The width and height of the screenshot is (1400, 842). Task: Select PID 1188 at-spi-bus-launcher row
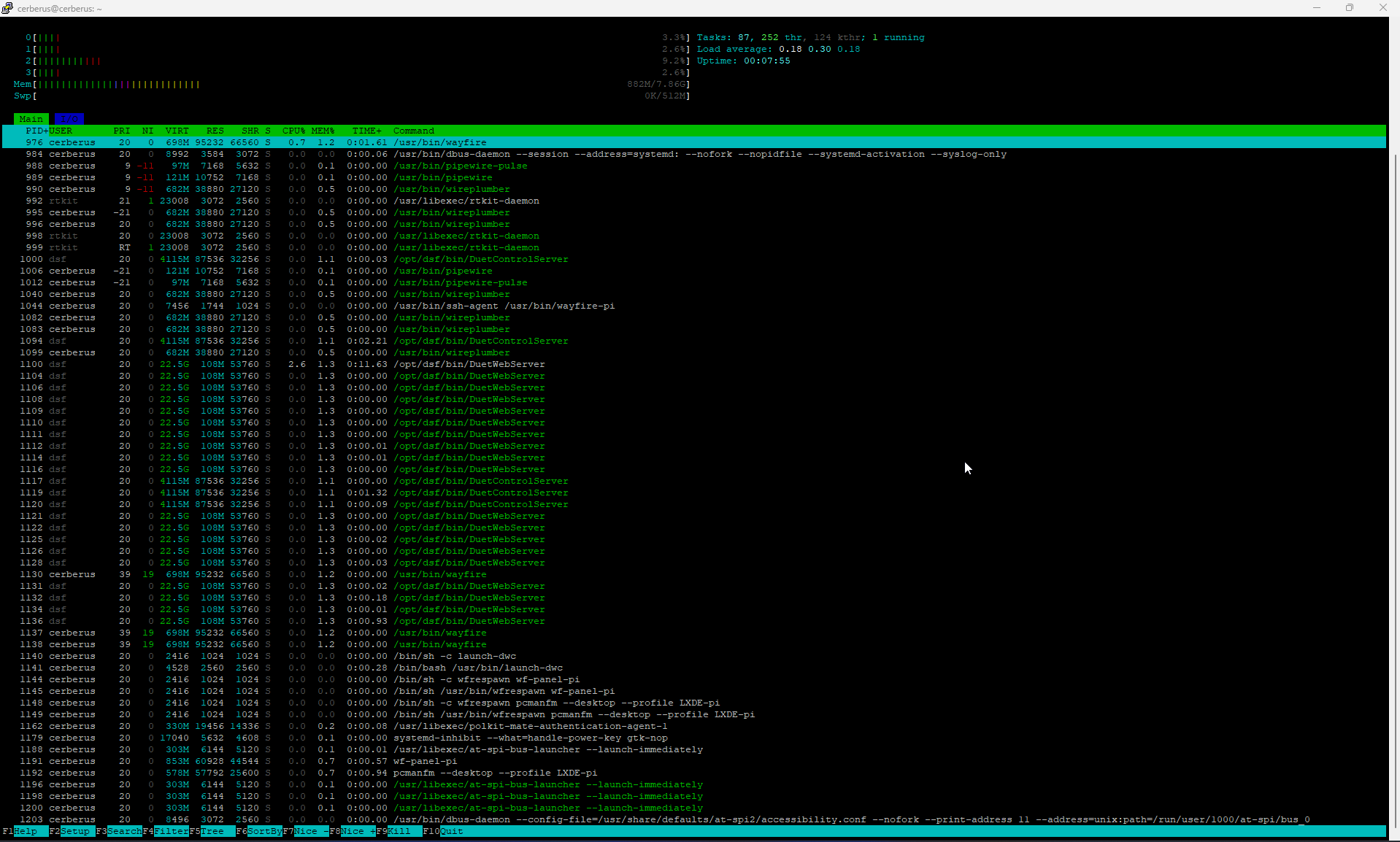(x=693, y=749)
